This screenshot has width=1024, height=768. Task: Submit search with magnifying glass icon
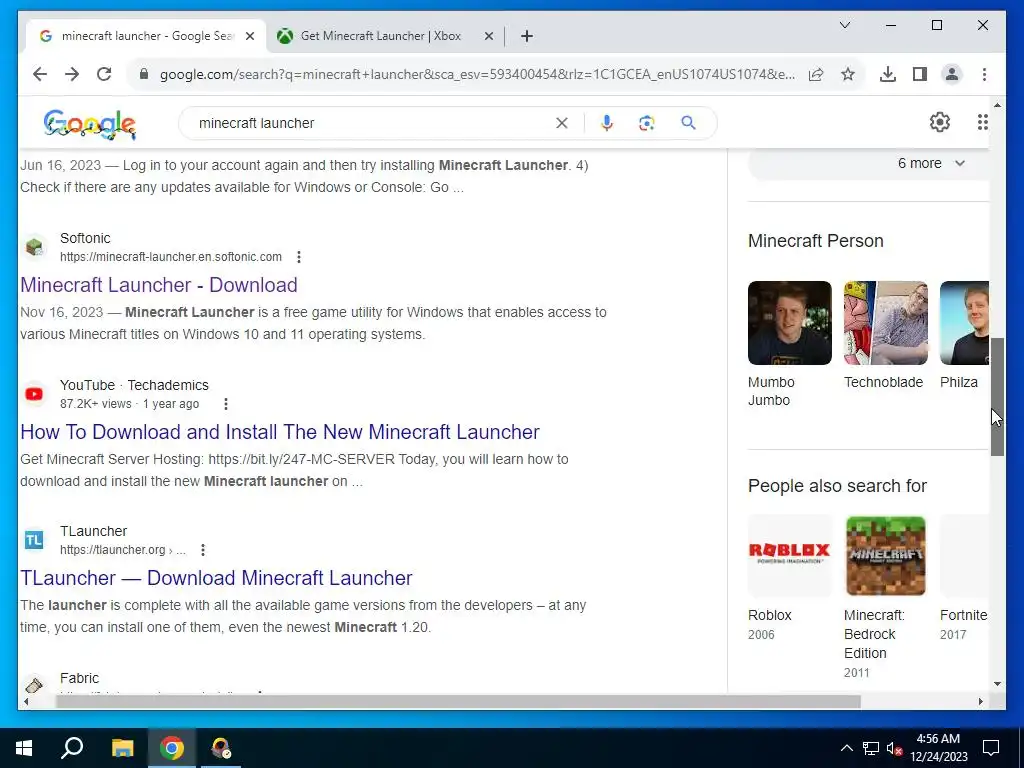pos(688,123)
